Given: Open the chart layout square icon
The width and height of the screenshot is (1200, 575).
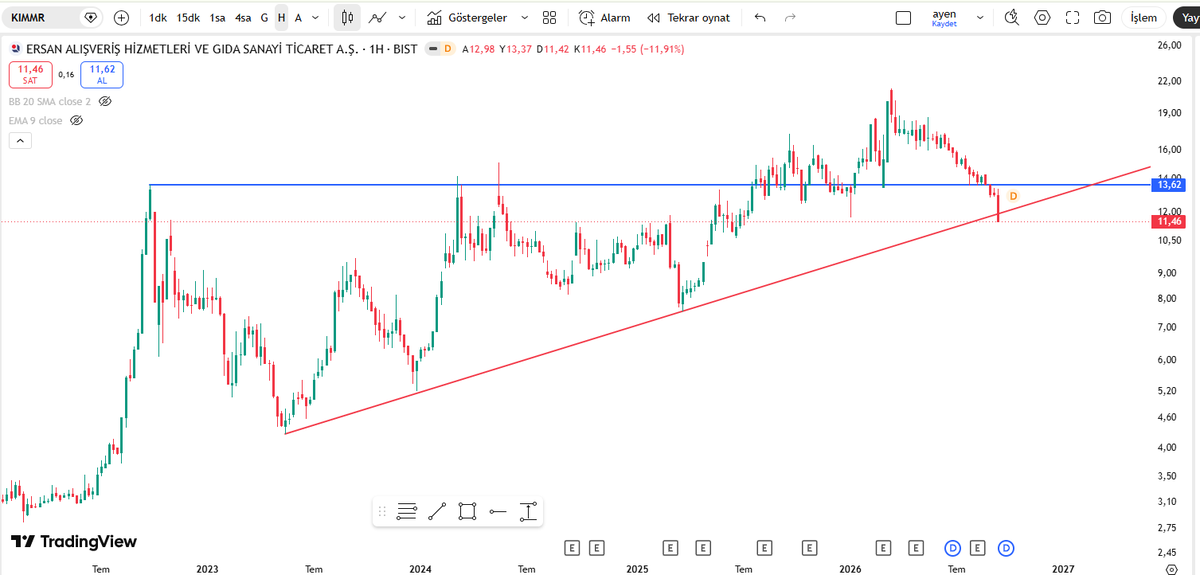Looking at the screenshot, I should pyautogui.click(x=903, y=17).
